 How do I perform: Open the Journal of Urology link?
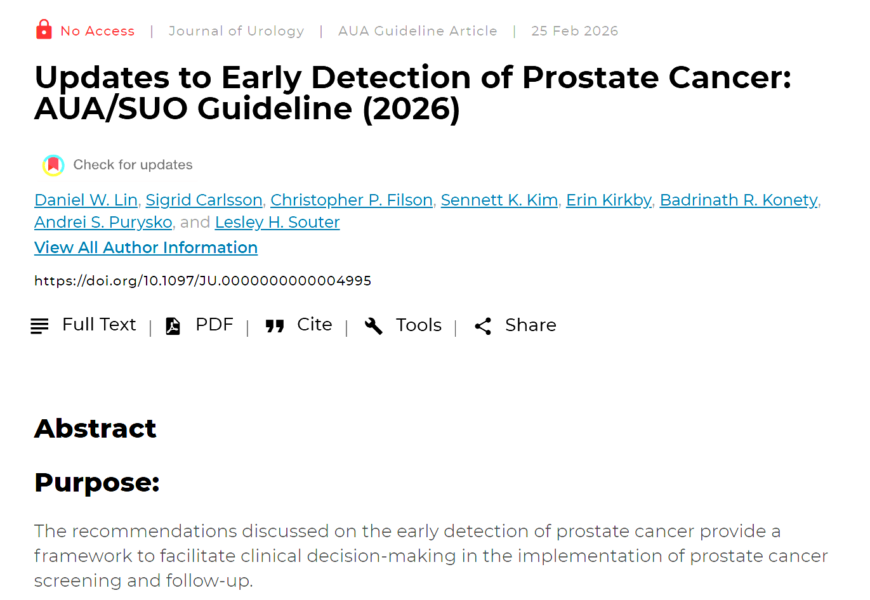coord(236,31)
